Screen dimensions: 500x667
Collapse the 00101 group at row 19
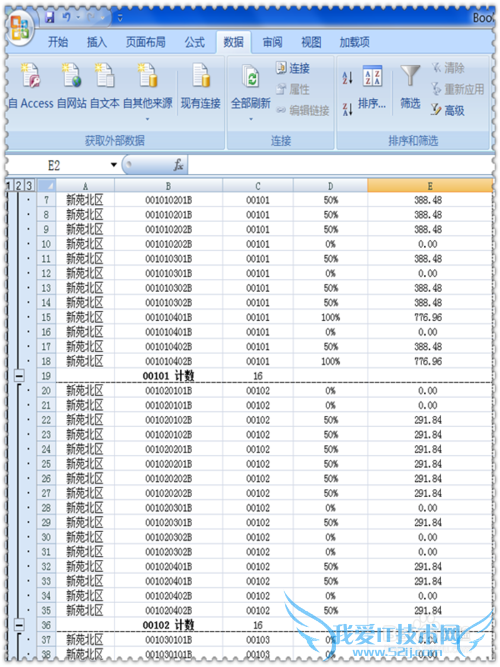point(19,376)
